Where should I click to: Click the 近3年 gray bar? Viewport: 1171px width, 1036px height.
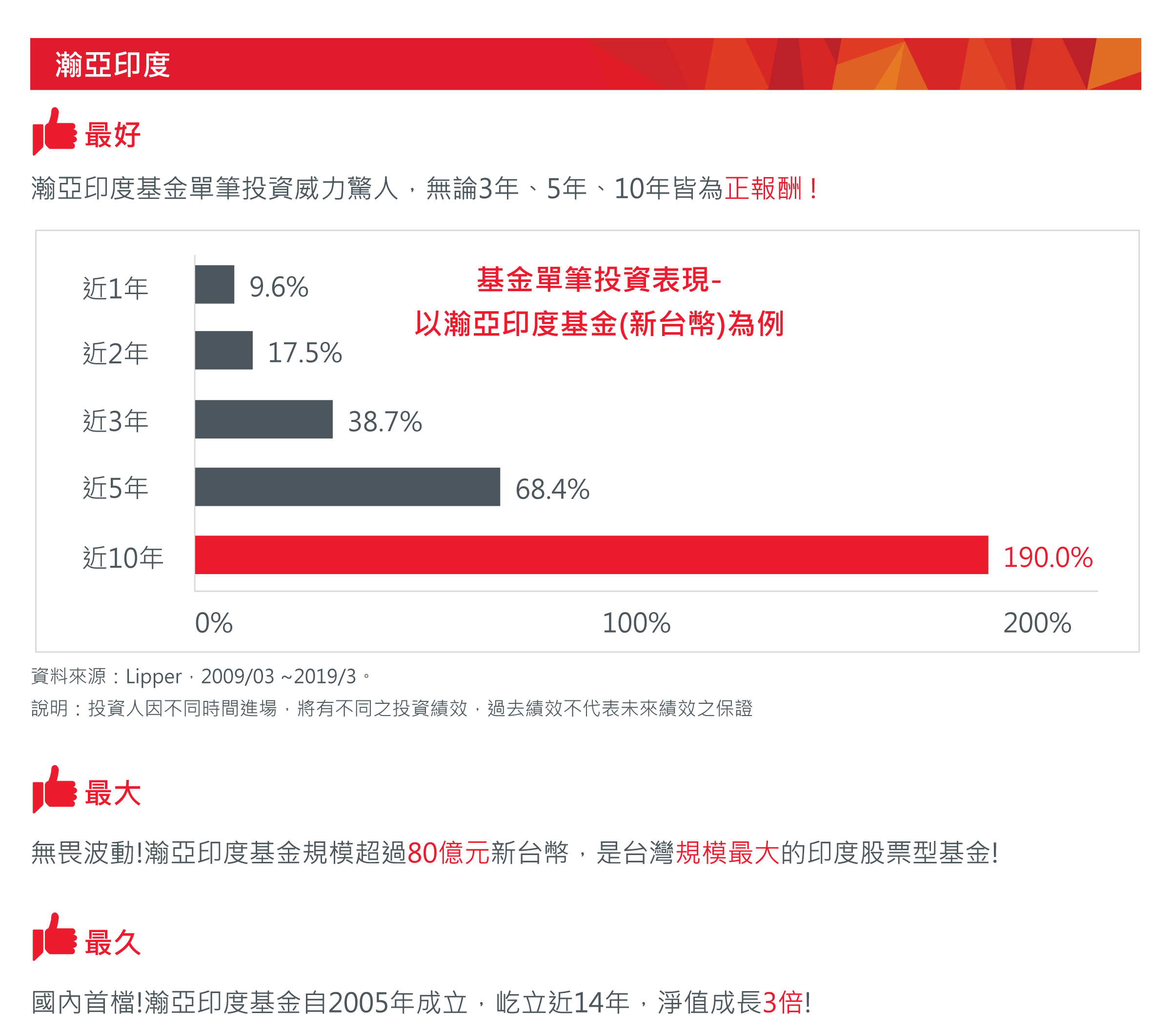(x=263, y=419)
